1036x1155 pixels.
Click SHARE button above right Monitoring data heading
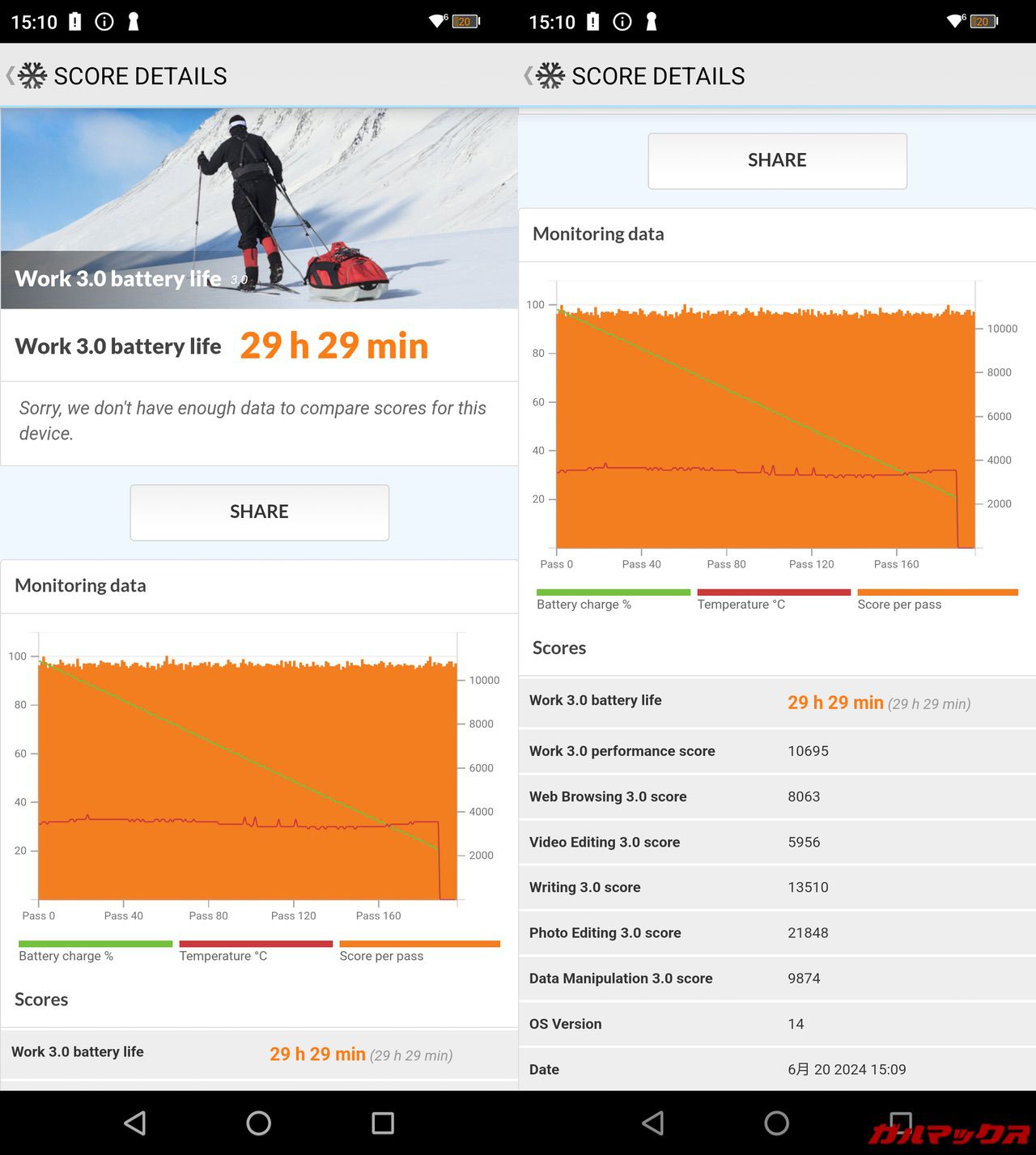777,160
